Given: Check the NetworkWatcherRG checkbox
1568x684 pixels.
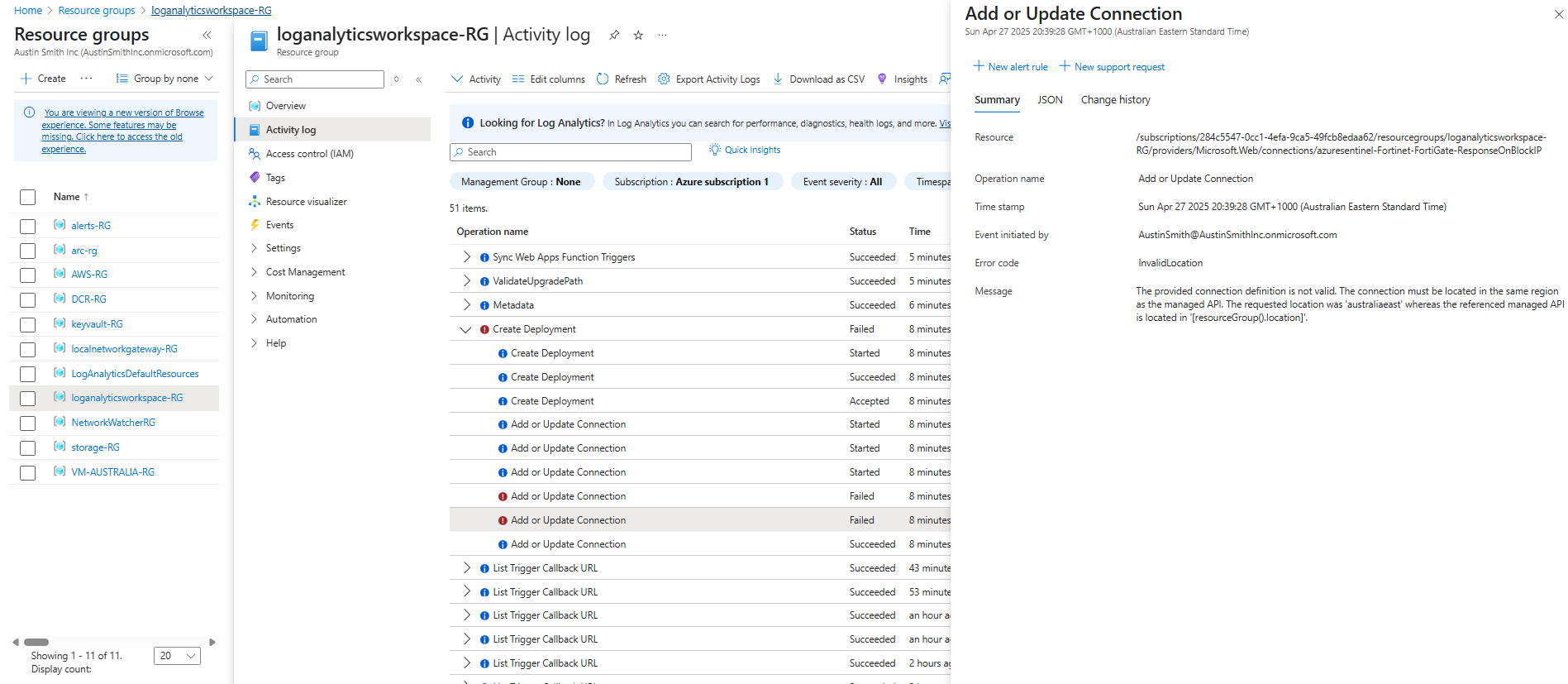Looking at the screenshot, I should pos(28,423).
